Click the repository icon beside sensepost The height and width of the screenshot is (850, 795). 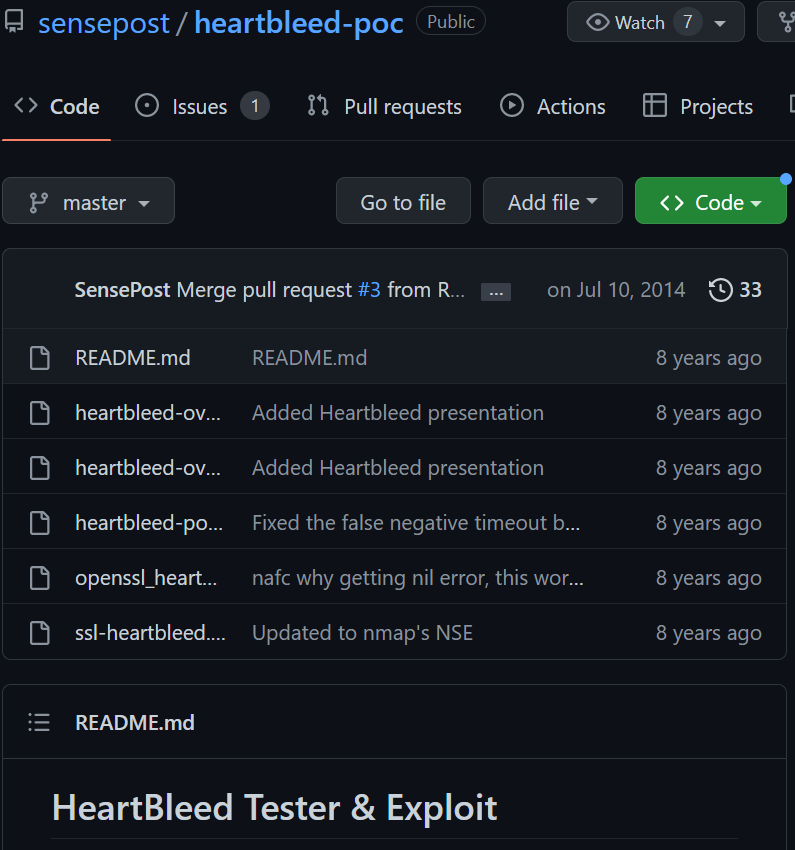[x=14, y=22]
